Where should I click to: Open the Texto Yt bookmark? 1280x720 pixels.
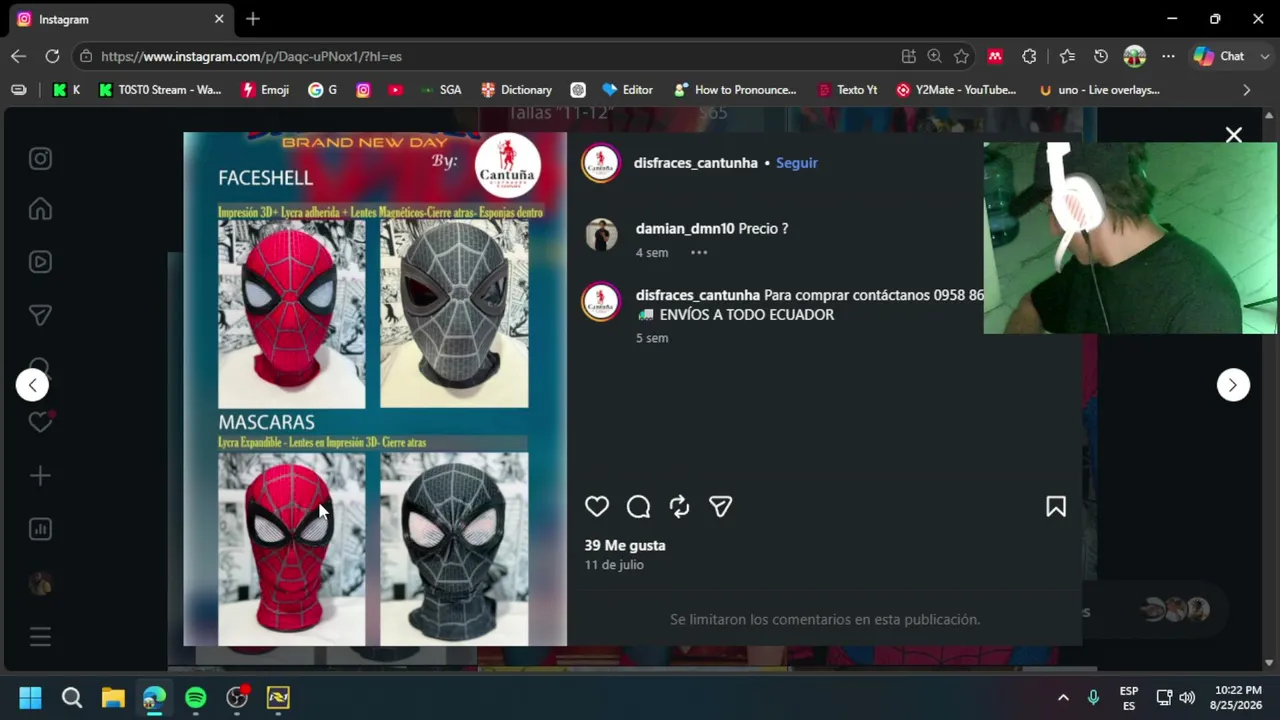pos(846,90)
